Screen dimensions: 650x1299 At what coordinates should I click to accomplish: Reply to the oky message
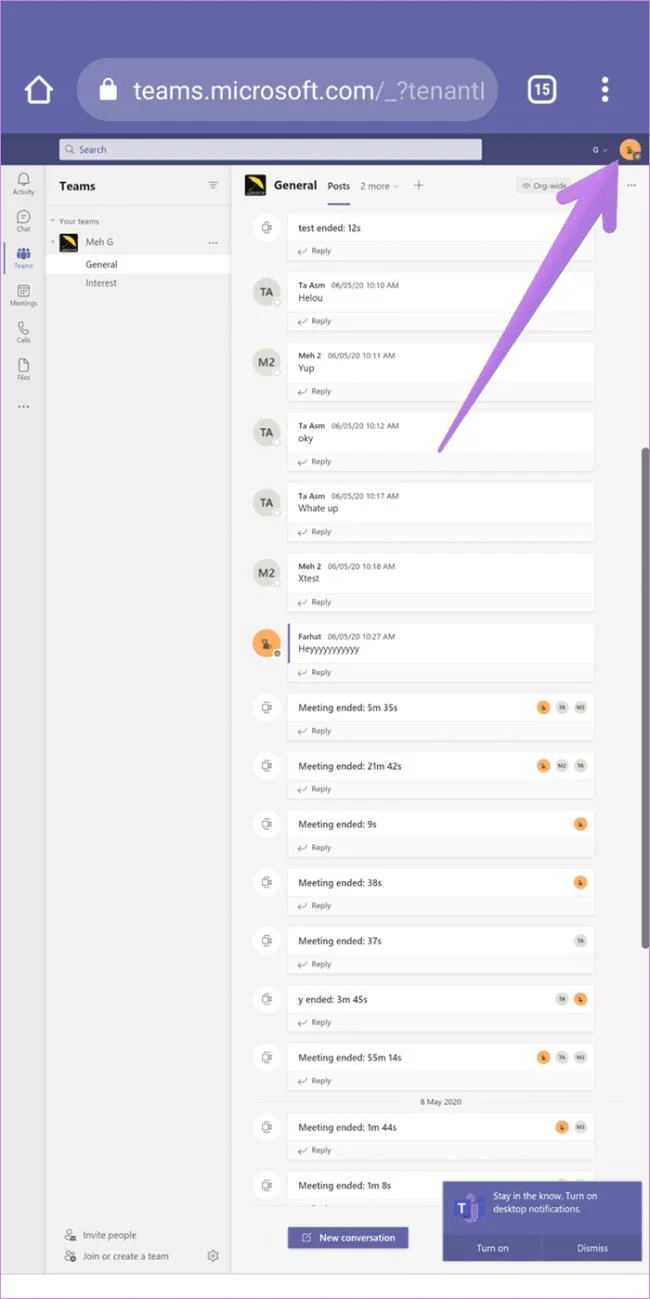tap(315, 462)
